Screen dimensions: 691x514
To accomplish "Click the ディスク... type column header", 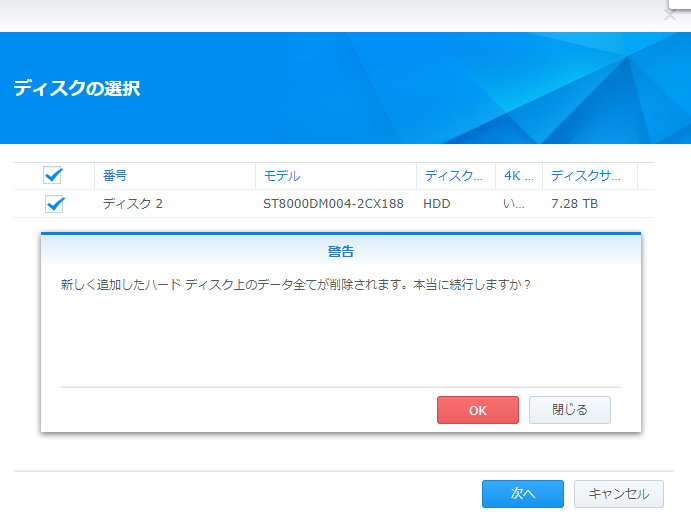I will pyautogui.click(x=456, y=176).
